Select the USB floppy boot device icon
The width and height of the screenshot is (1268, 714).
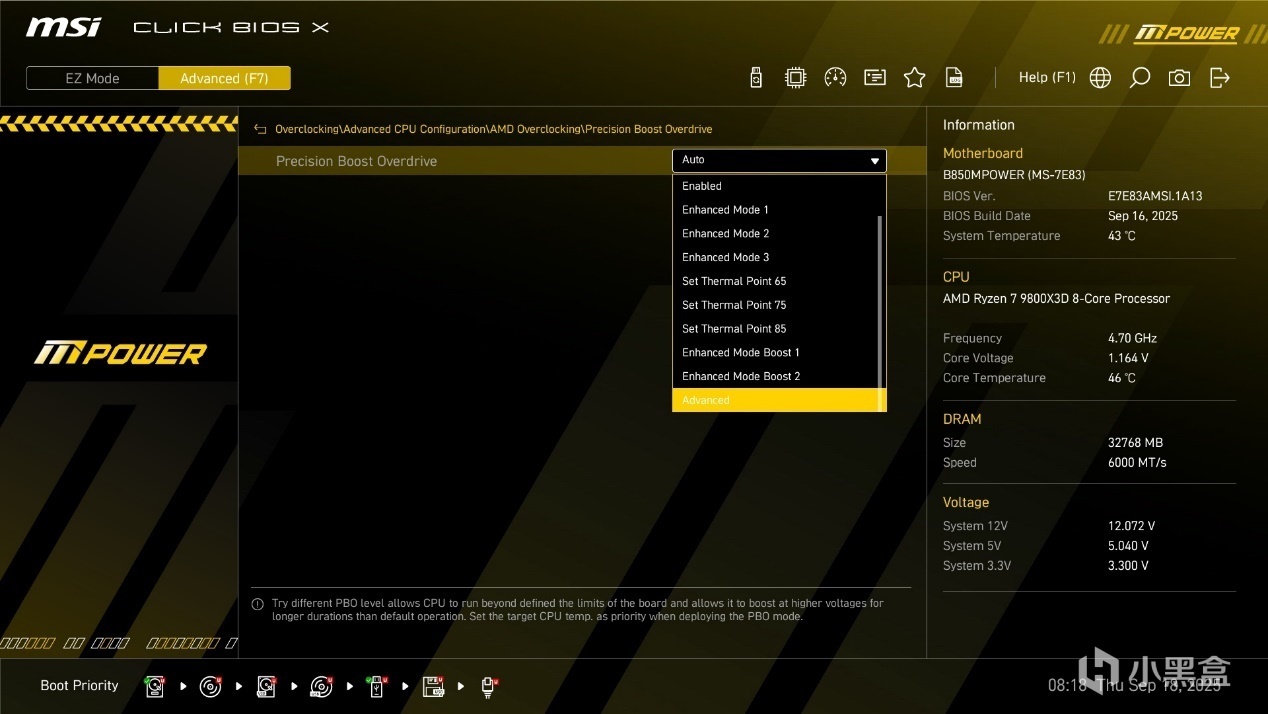433,686
